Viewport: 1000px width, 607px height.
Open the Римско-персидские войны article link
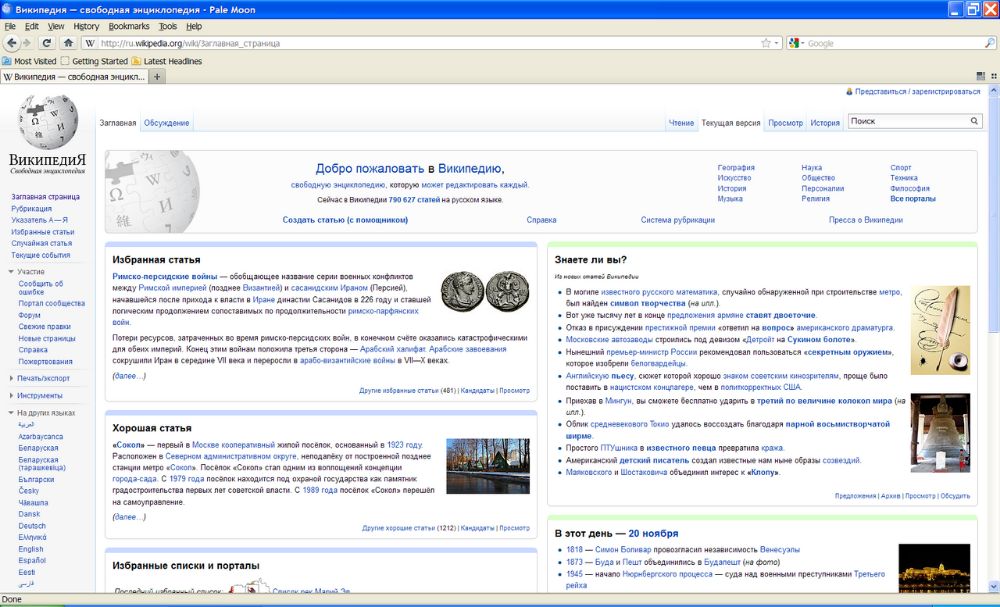coord(165,277)
